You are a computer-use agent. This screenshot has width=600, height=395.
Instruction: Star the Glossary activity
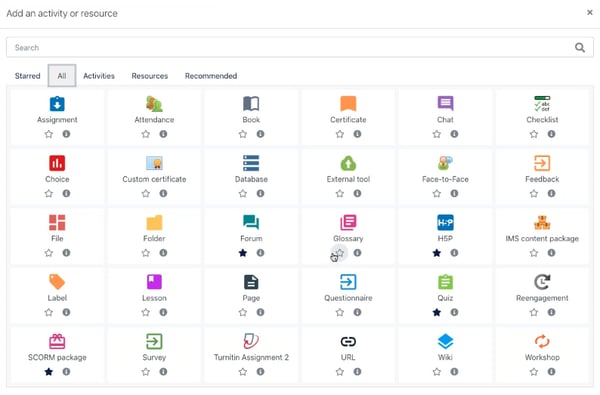click(x=339, y=253)
